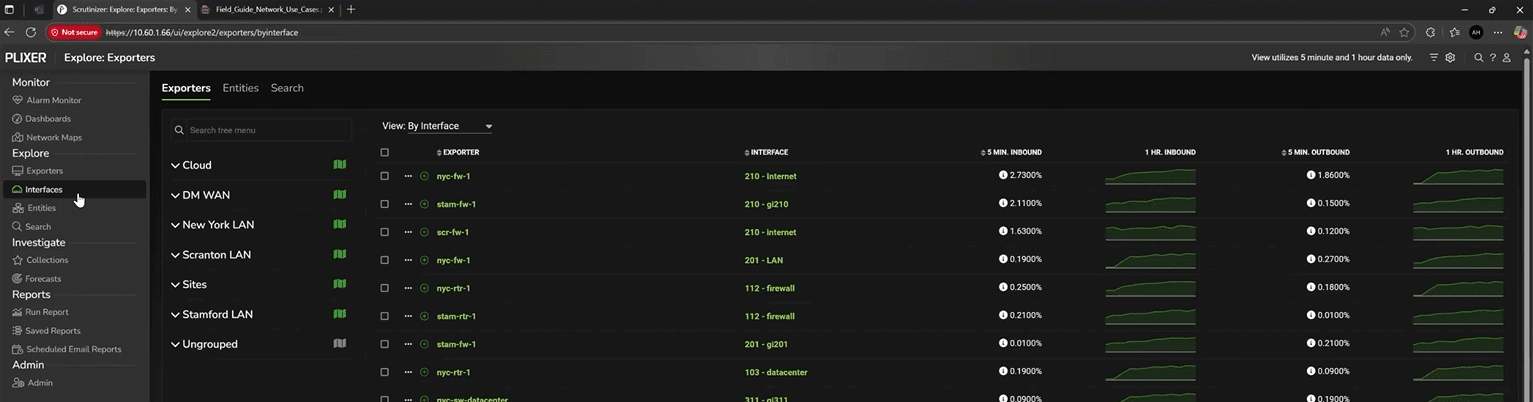Open Alarm Monitor in the sidebar
The image size is (1533, 402).
(54, 100)
